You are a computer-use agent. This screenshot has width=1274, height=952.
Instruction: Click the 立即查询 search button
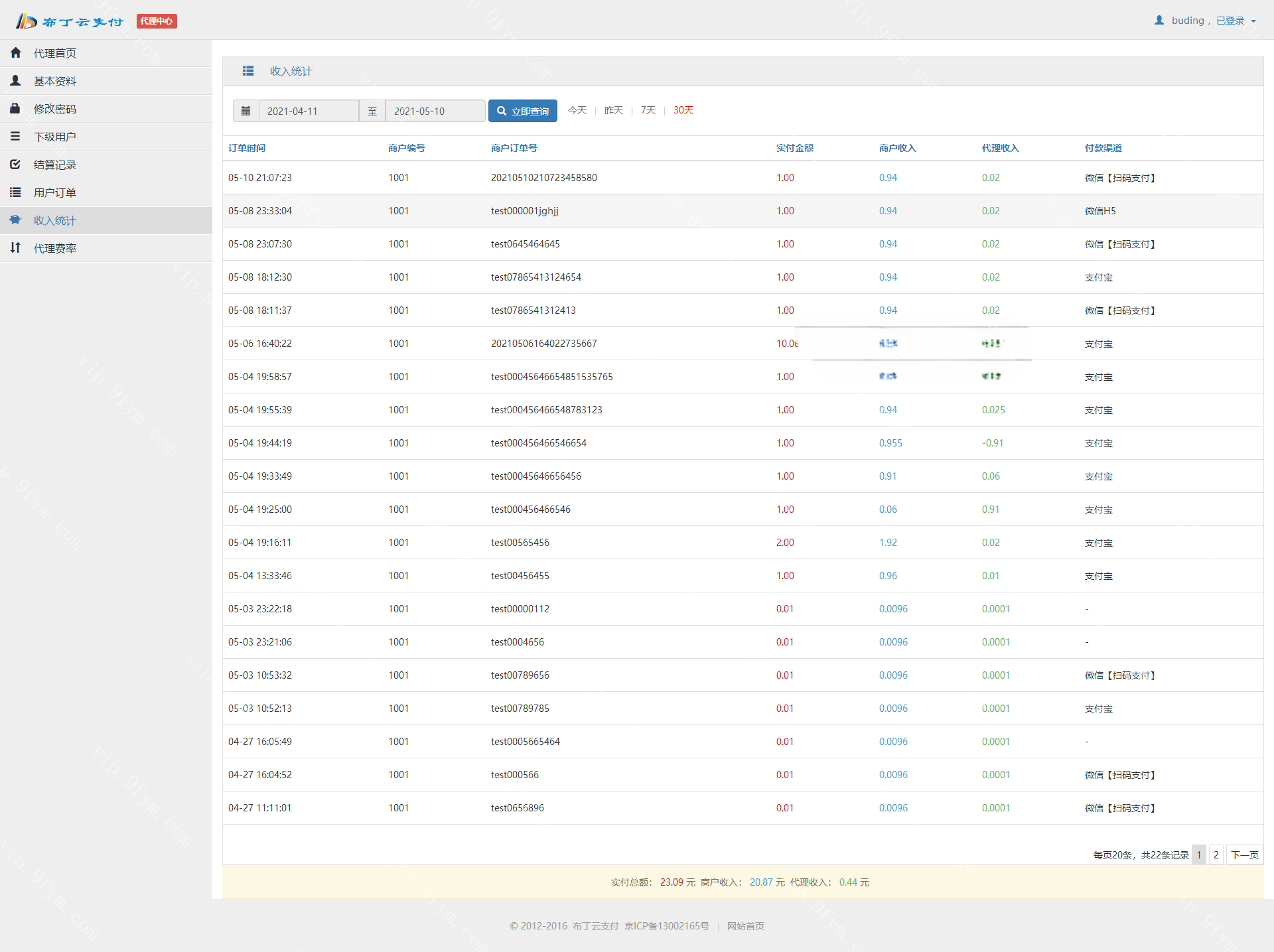click(523, 111)
